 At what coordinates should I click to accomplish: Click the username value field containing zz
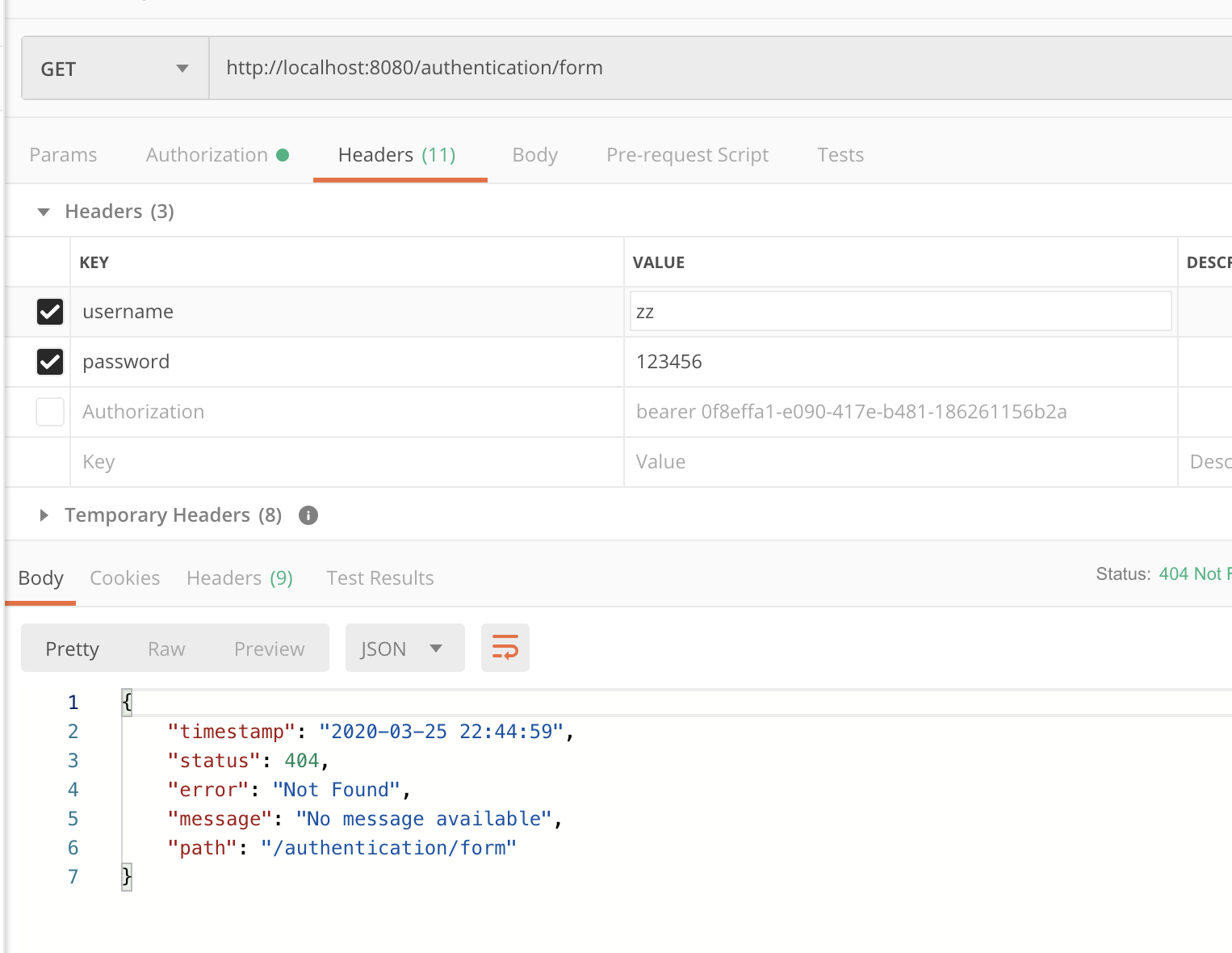900,312
